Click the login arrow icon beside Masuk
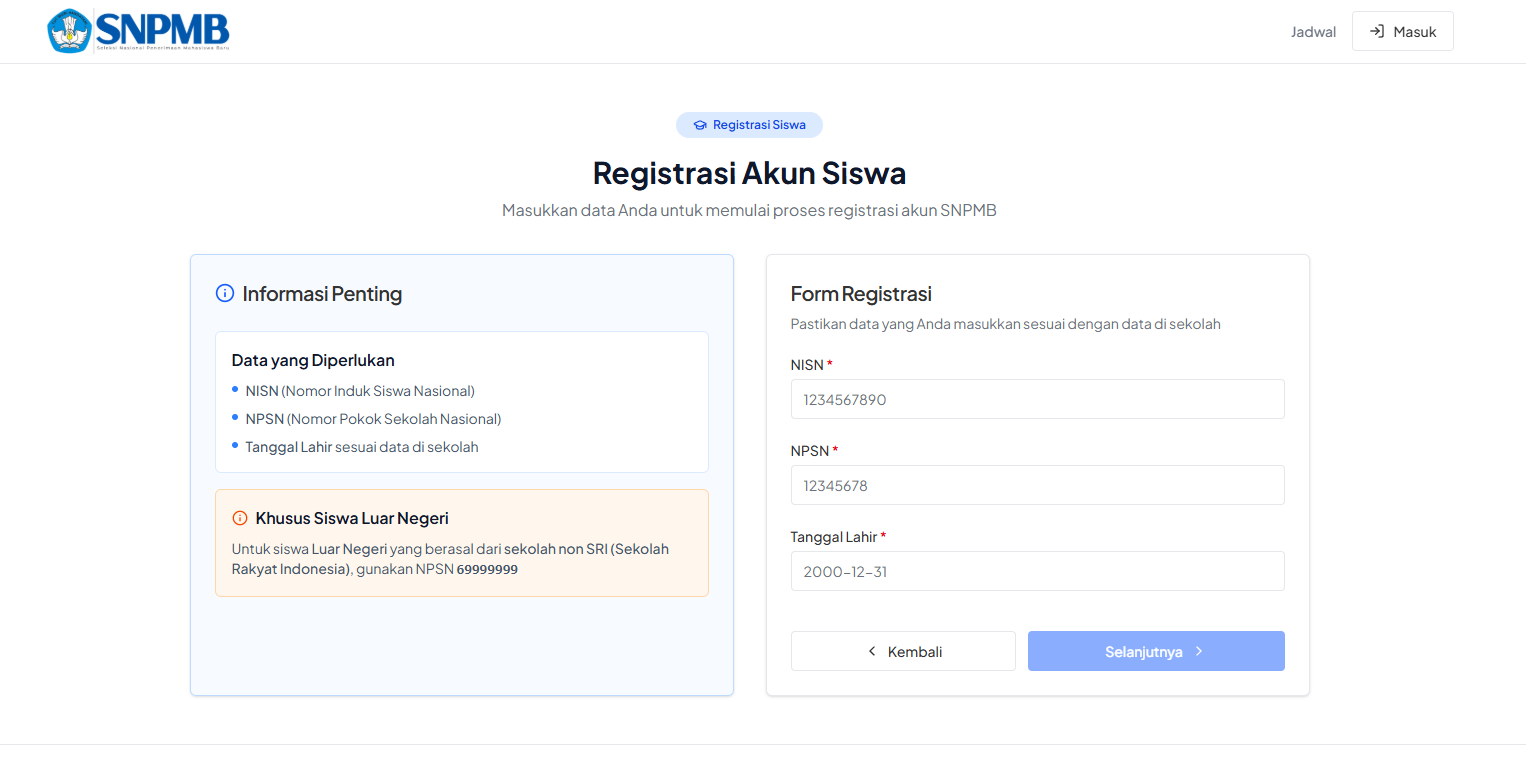The width and height of the screenshot is (1526, 782). pos(1377,31)
